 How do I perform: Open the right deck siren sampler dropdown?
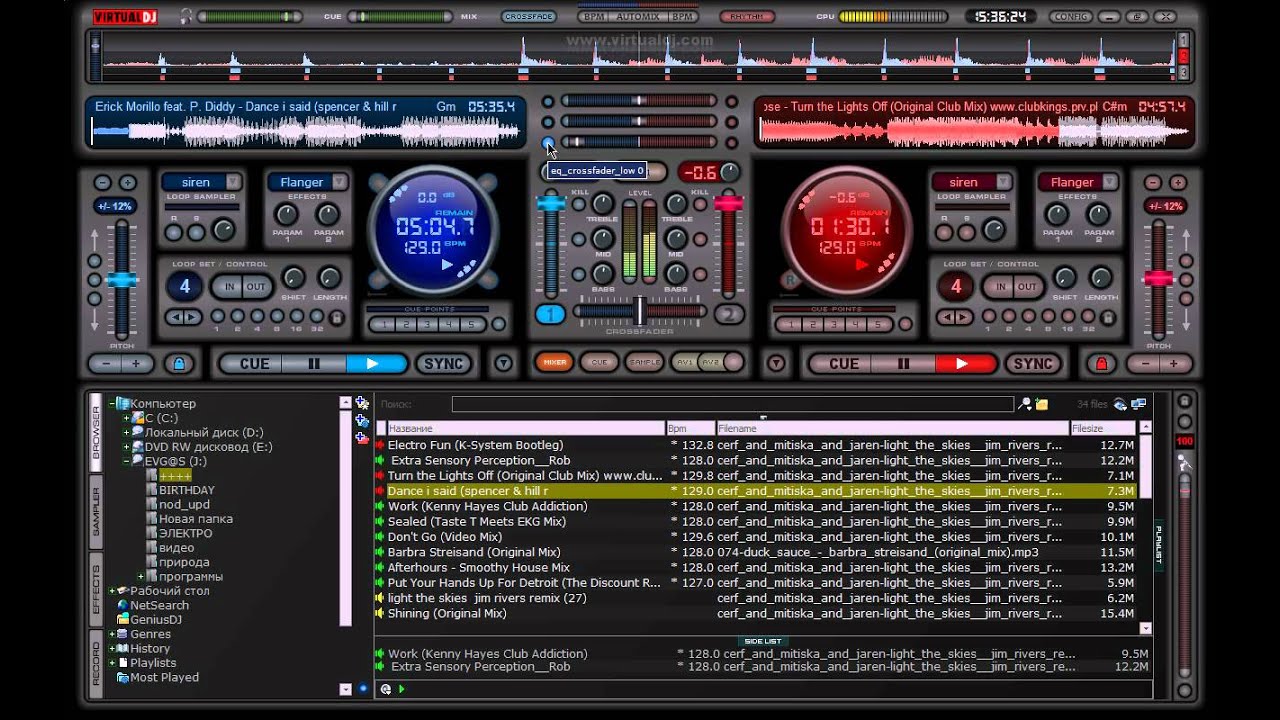point(1003,182)
